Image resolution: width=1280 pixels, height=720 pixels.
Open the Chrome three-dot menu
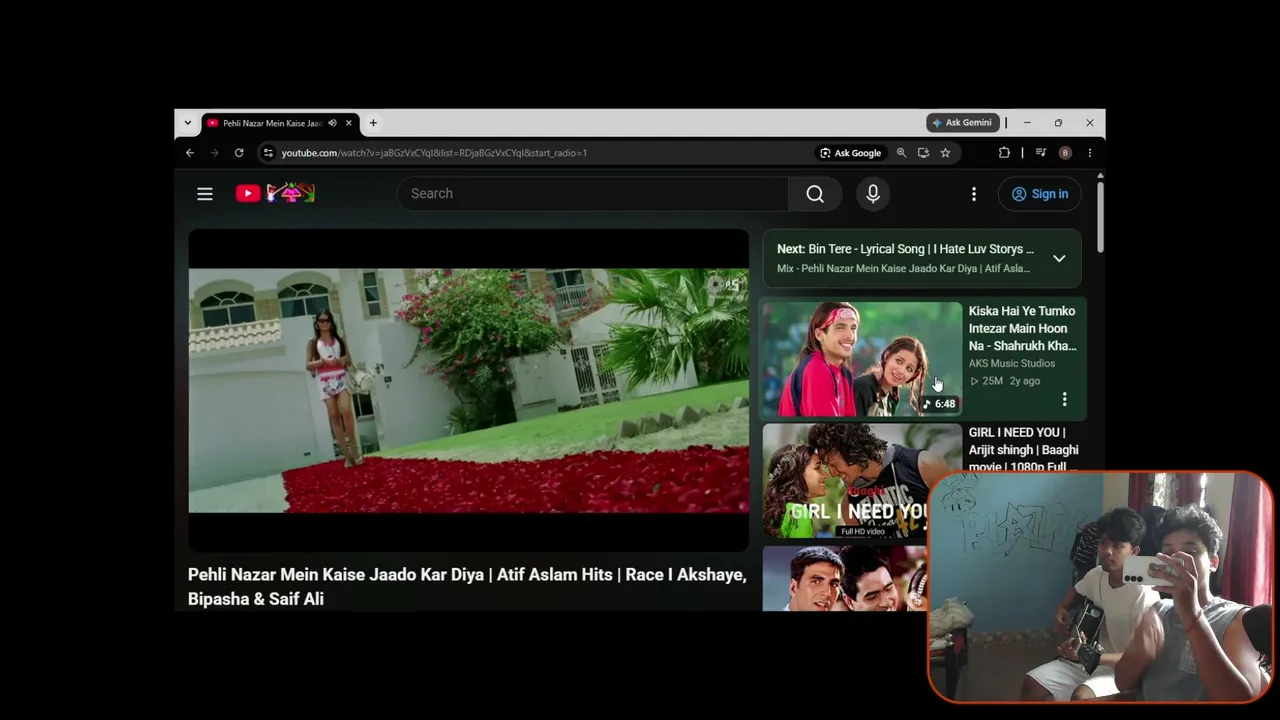tap(1090, 153)
